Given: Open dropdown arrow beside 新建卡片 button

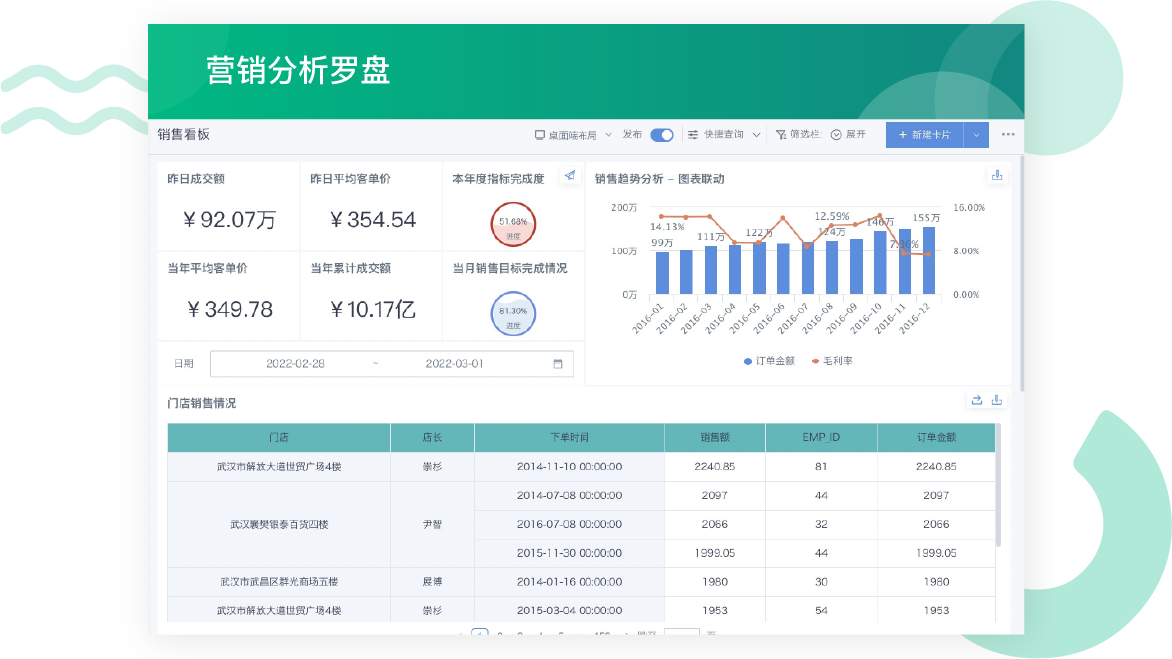Looking at the screenshot, I should point(977,135).
